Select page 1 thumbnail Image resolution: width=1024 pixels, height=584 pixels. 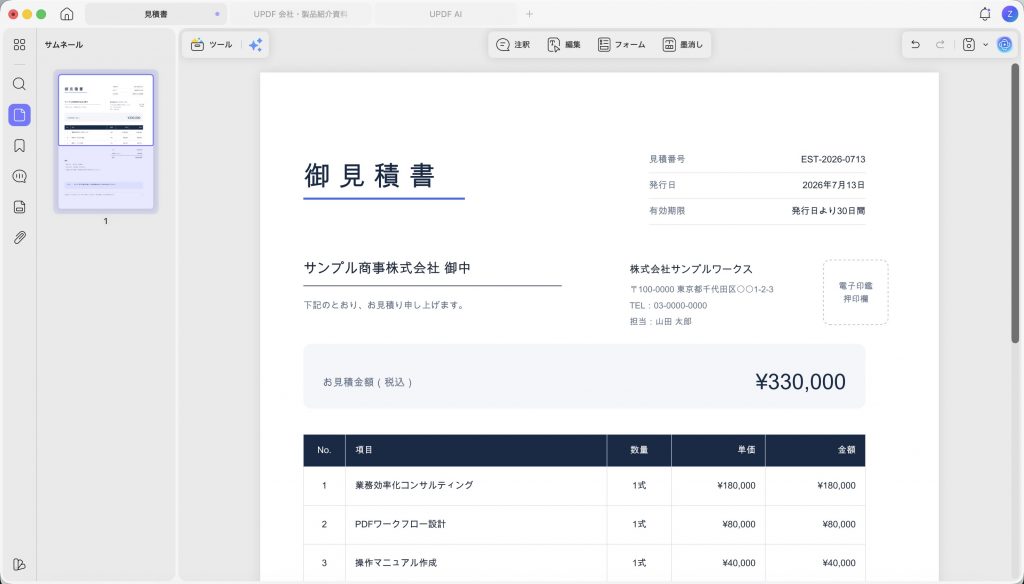click(106, 141)
